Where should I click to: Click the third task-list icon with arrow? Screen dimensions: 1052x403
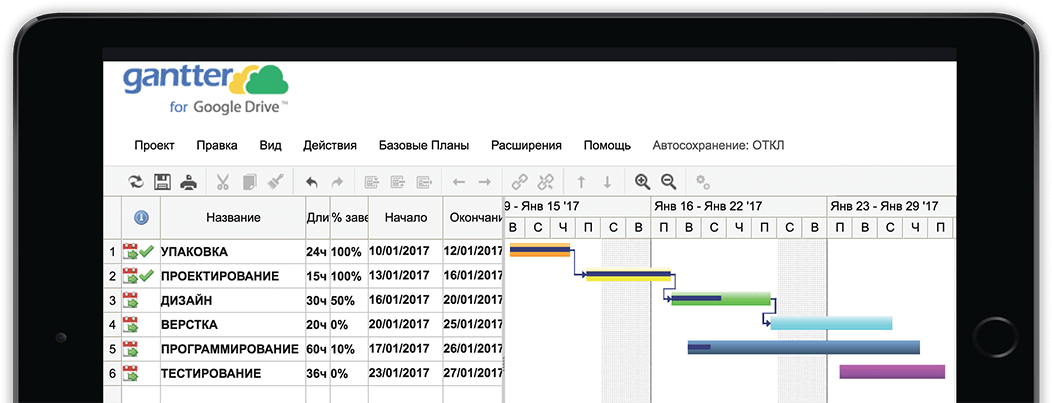[x=424, y=182]
